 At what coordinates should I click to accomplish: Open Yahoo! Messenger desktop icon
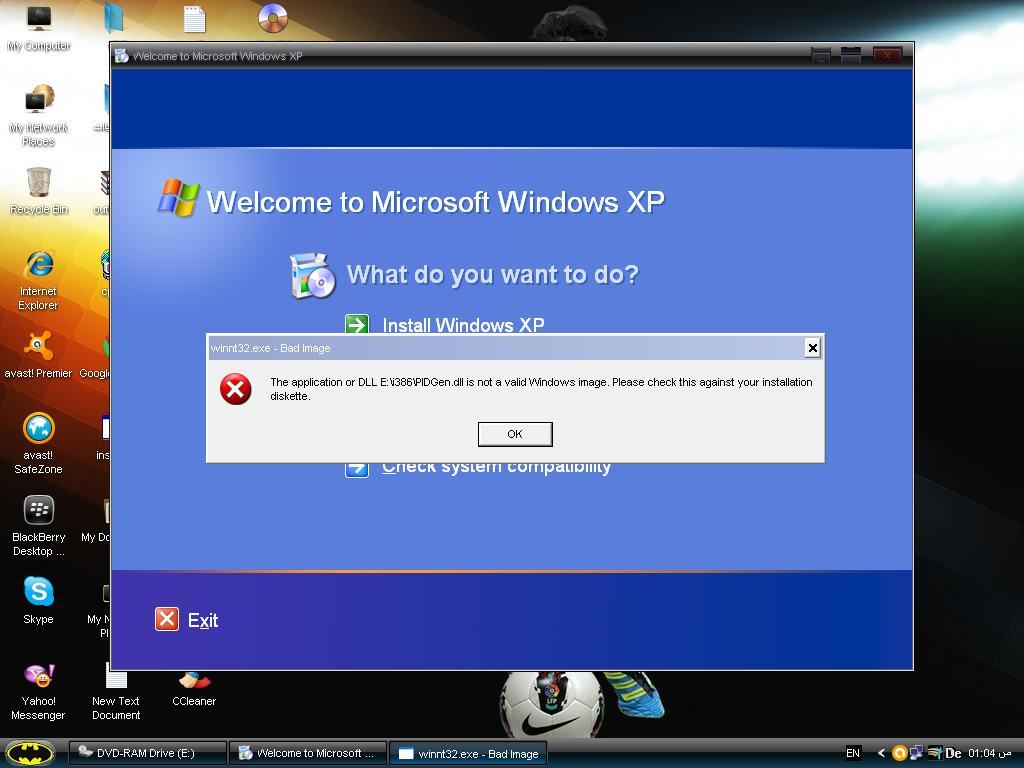click(x=39, y=690)
